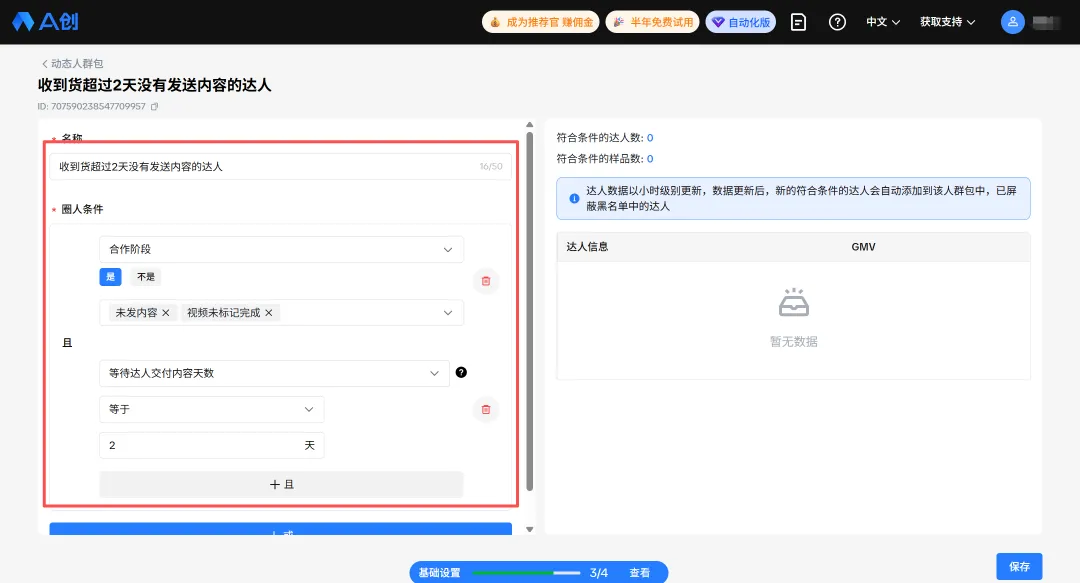Click 半年免费试用 button

coord(652,22)
